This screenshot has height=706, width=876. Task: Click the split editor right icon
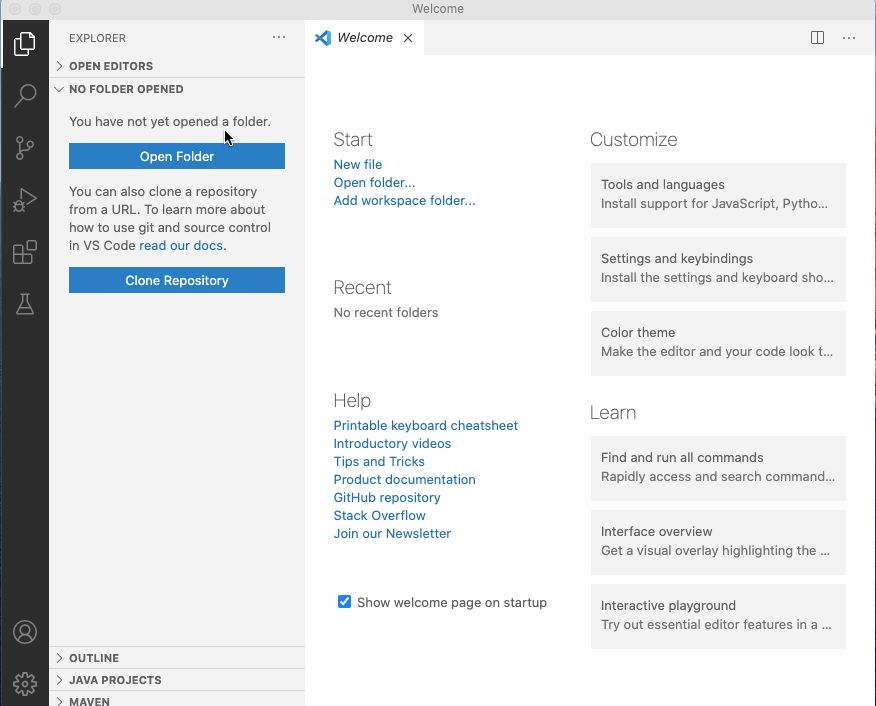(817, 37)
